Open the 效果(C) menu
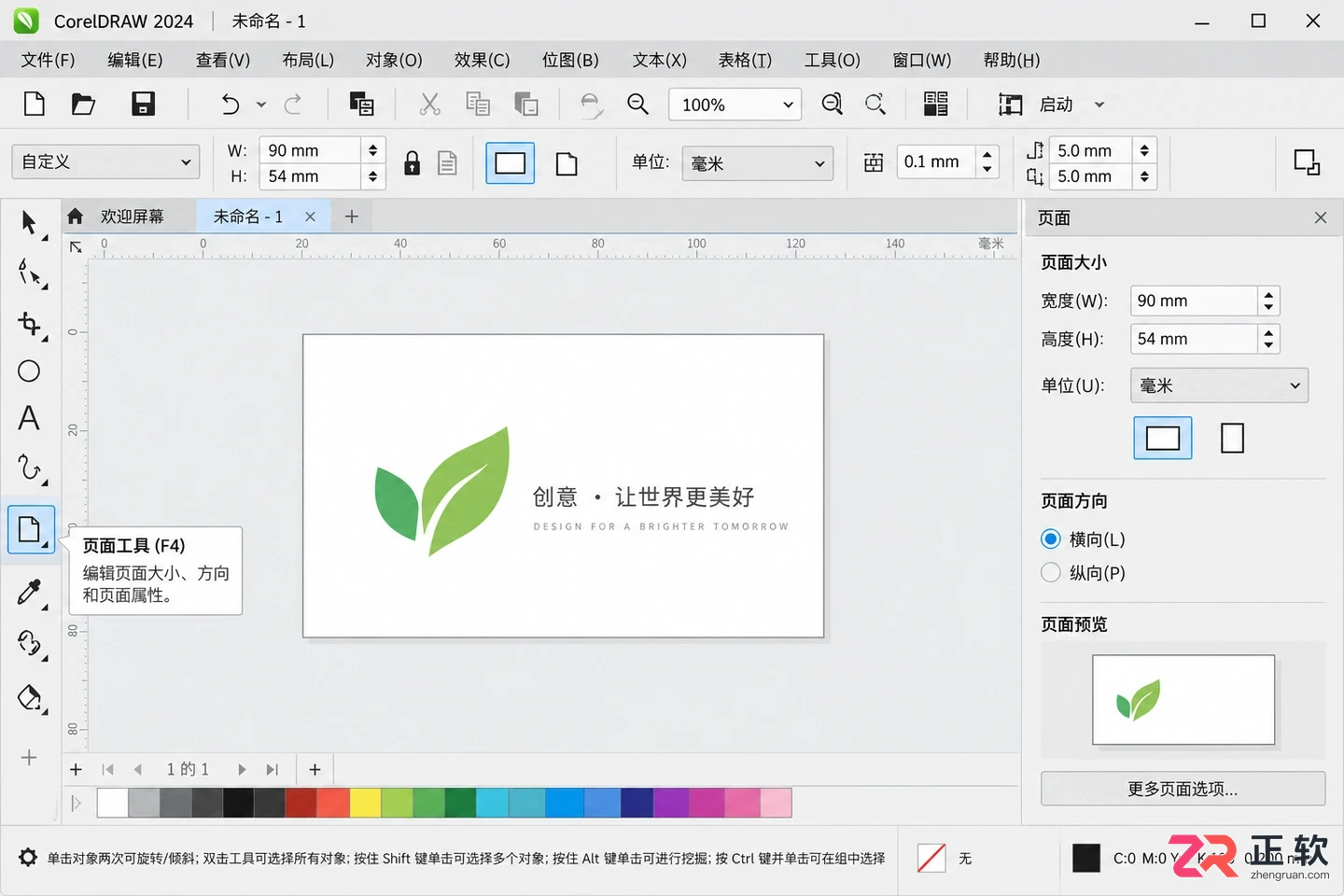The width and height of the screenshot is (1344, 896). (483, 60)
